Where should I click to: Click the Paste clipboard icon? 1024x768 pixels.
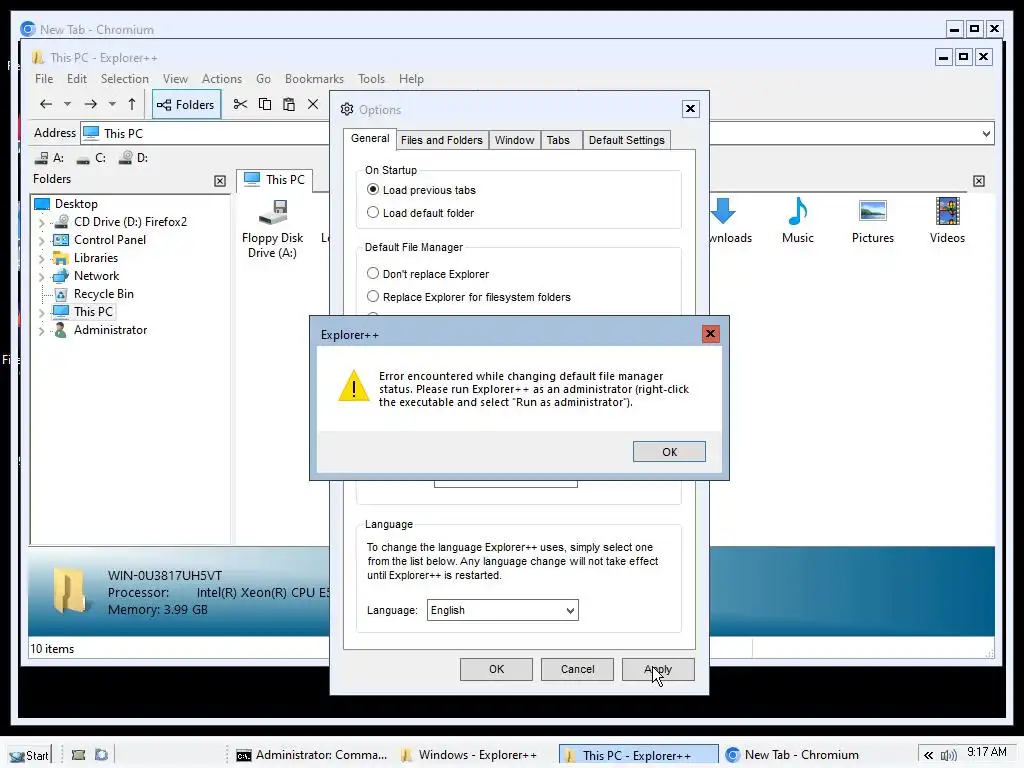[x=289, y=104]
